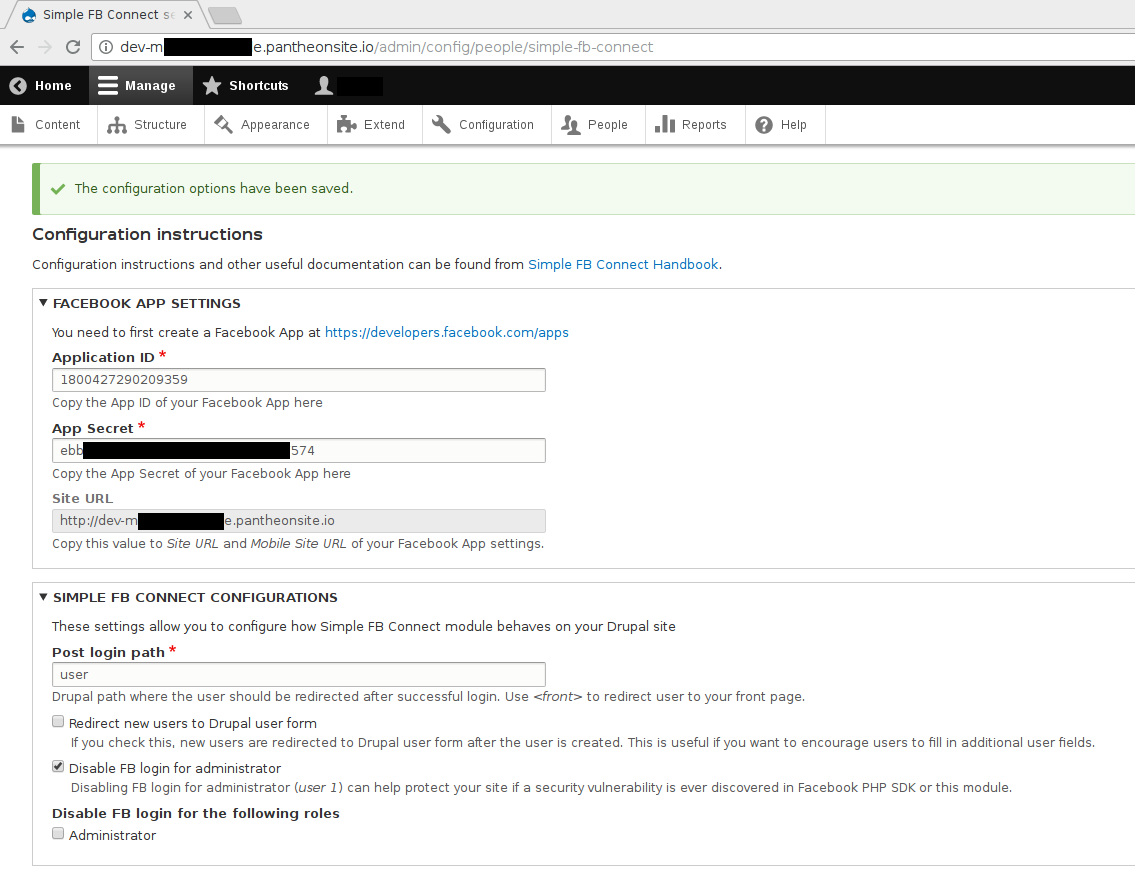1135x872 pixels.
Task: Open the Structure menu label
Action: point(160,124)
